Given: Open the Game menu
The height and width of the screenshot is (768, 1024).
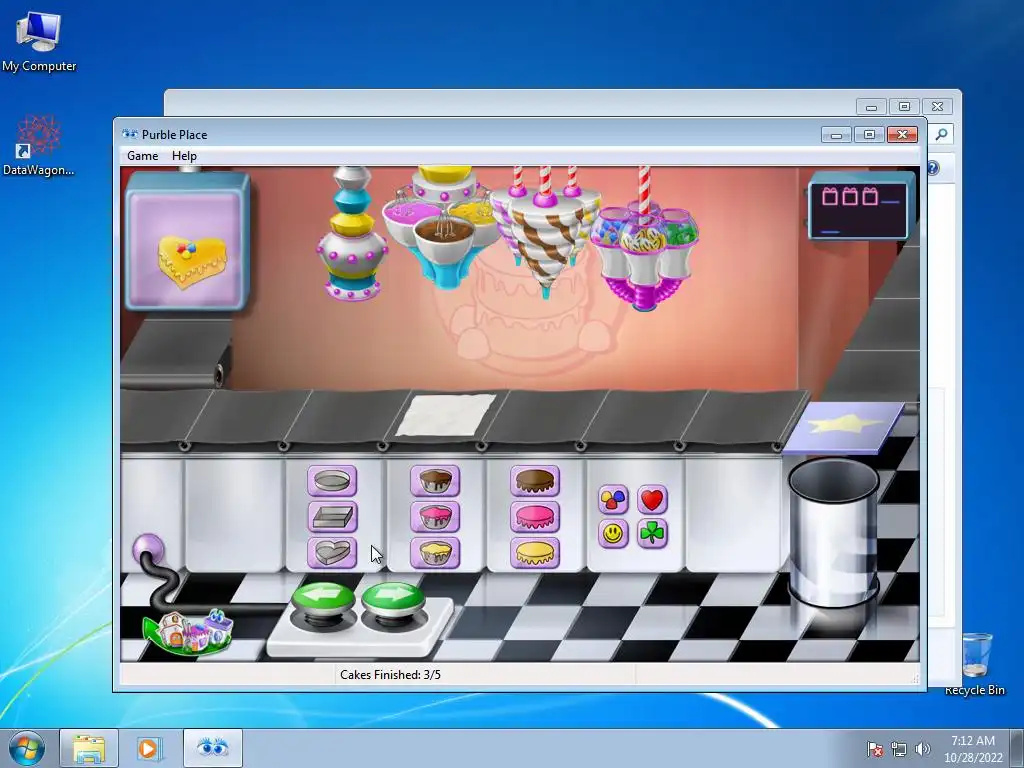Looking at the screenshot, I should [142, 156].
